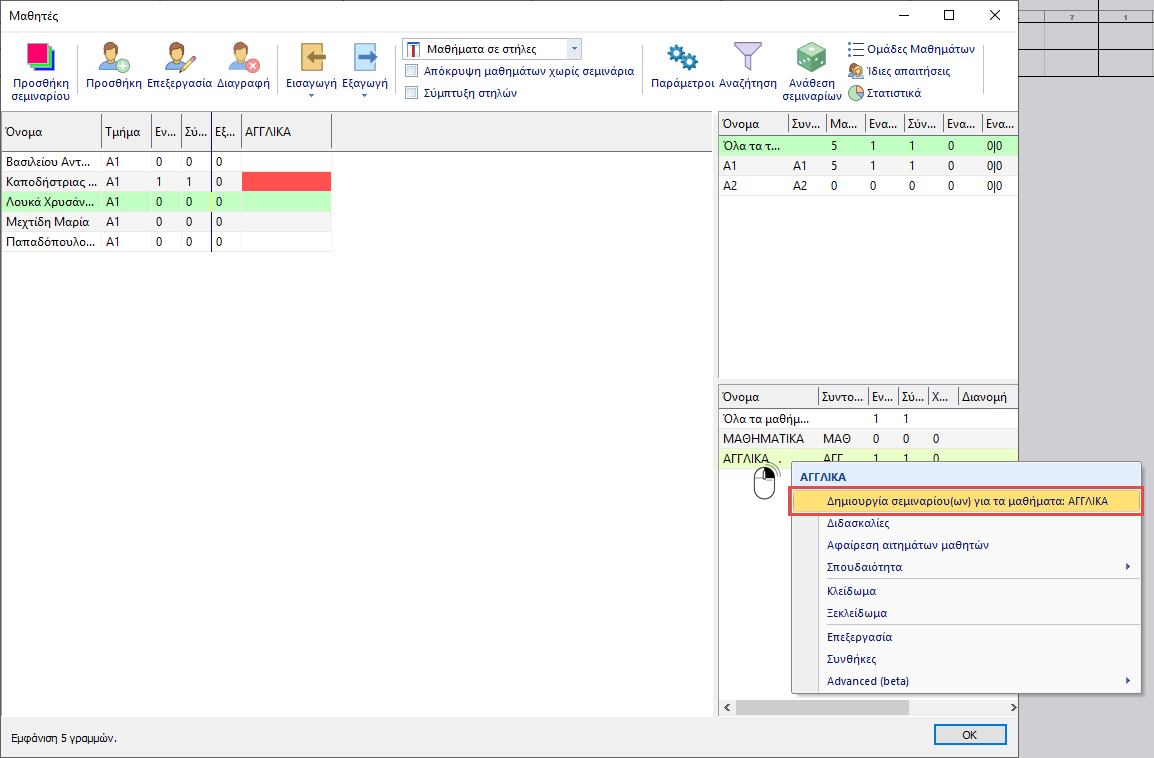The image size is (1154, 758).
Task: Click Ανάθεση σεμιναρίων dice icon
Action: point(809,58)
